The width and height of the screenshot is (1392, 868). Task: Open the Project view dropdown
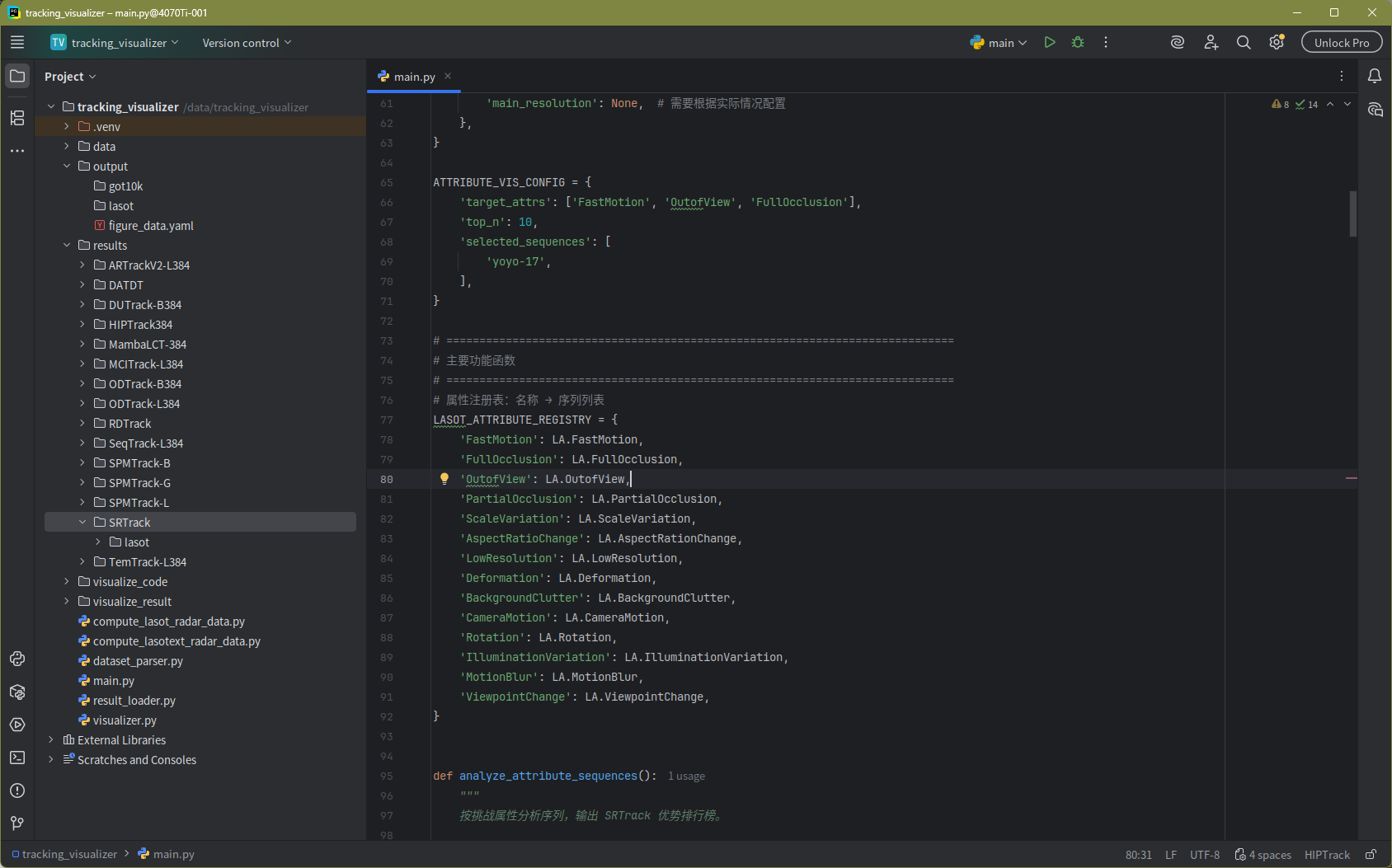70,77
